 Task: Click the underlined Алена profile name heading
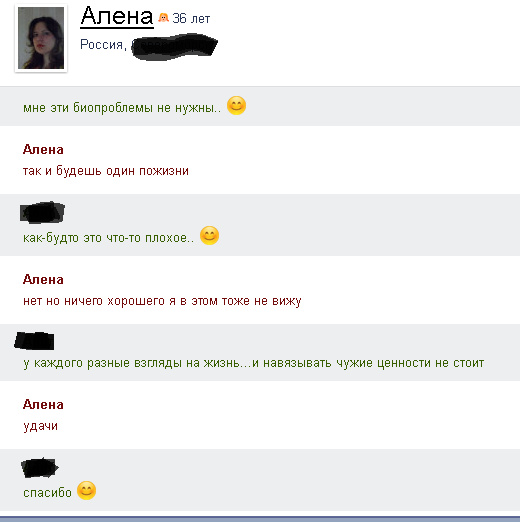pos(117,16)
